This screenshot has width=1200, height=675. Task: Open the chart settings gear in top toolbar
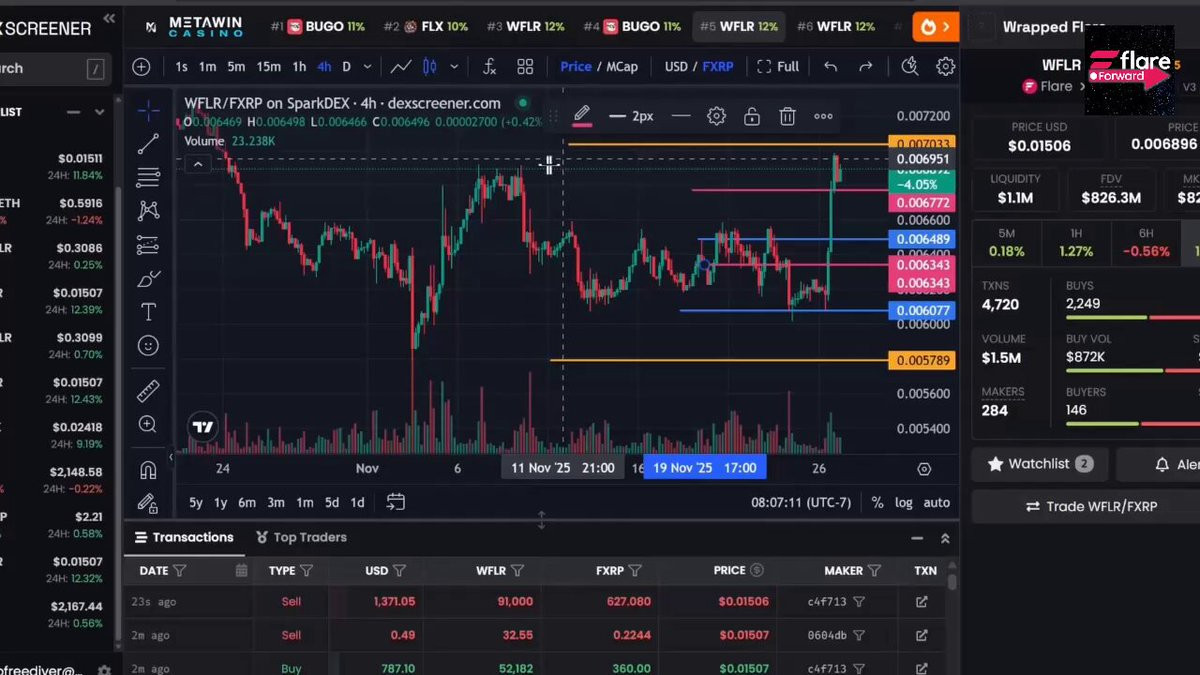[945, 67]
